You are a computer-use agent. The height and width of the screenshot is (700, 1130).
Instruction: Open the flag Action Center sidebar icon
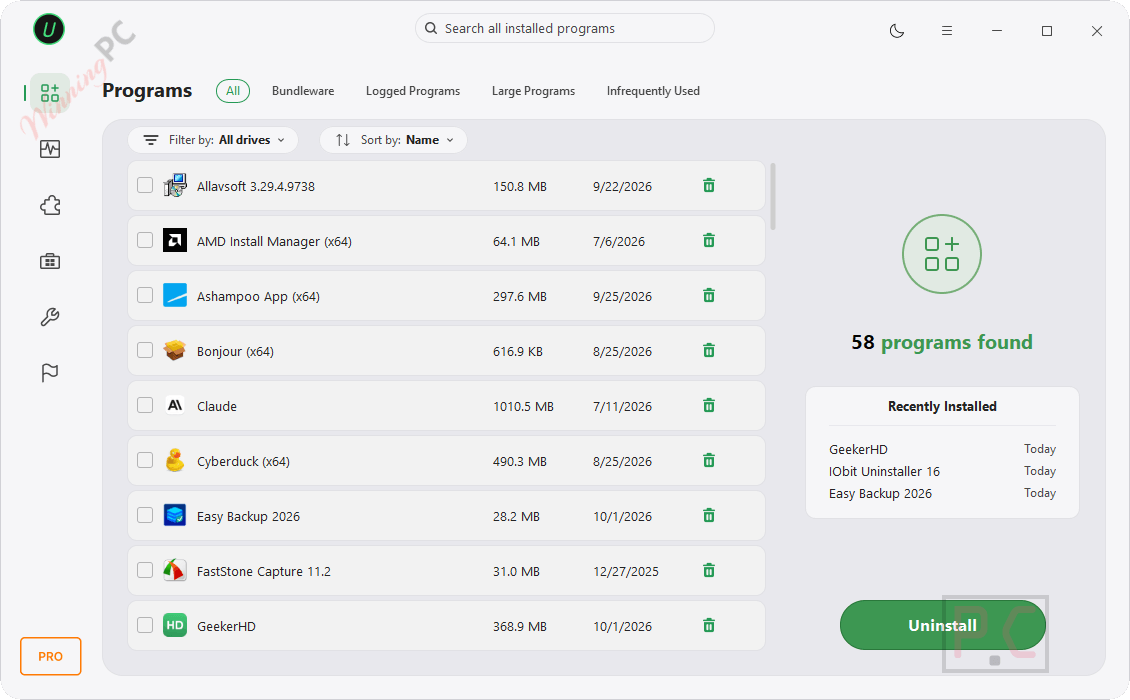coord(50,372)
